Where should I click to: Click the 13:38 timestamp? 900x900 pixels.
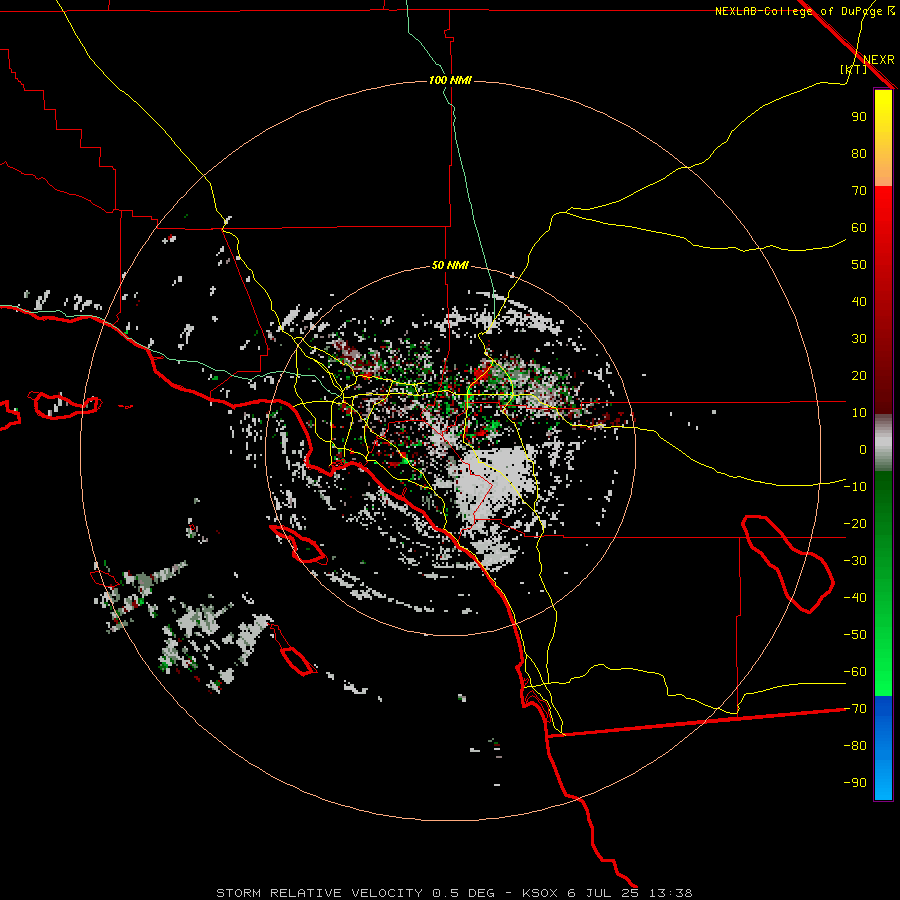point(670,893)
